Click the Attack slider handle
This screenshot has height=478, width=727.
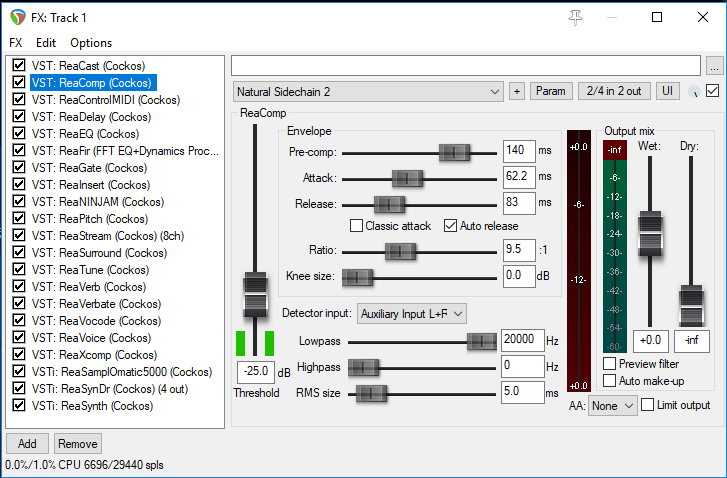click(407, 178)
